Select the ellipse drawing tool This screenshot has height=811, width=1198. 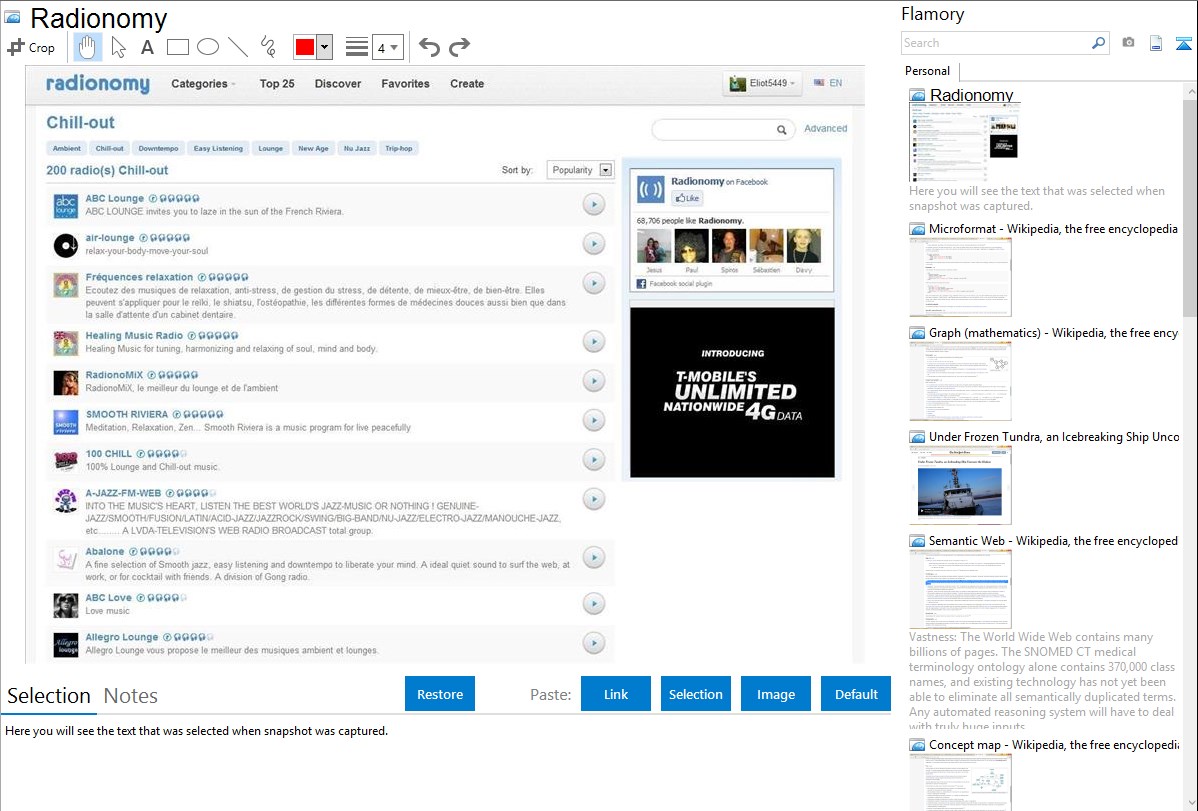pos(208,47)
